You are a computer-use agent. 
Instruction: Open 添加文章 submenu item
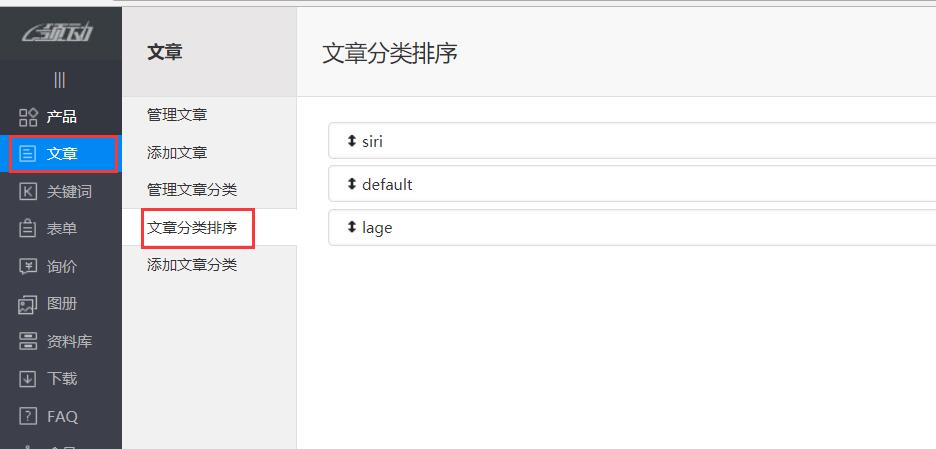[177, 152]
